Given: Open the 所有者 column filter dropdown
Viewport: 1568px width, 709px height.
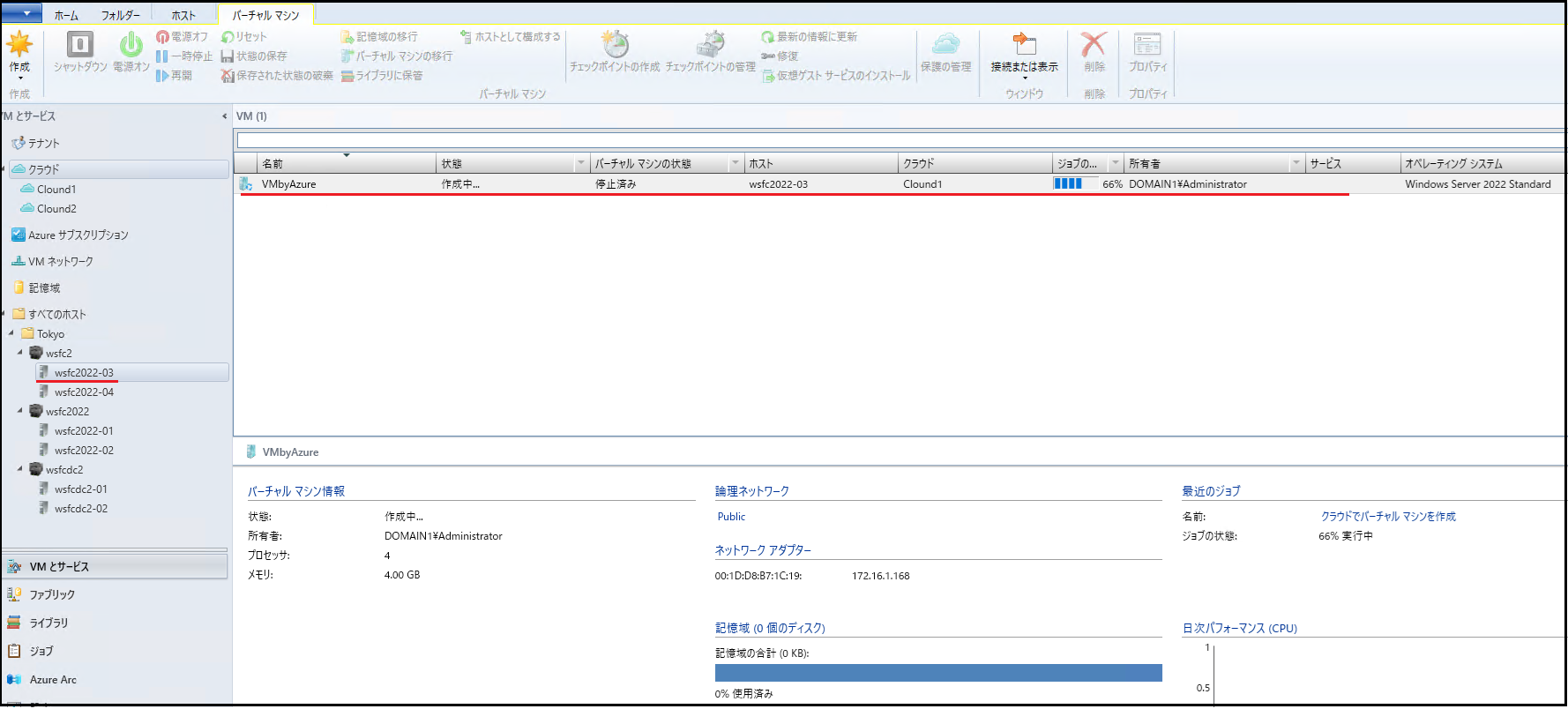Looking at the screenshot, I should pos(1295,164).
